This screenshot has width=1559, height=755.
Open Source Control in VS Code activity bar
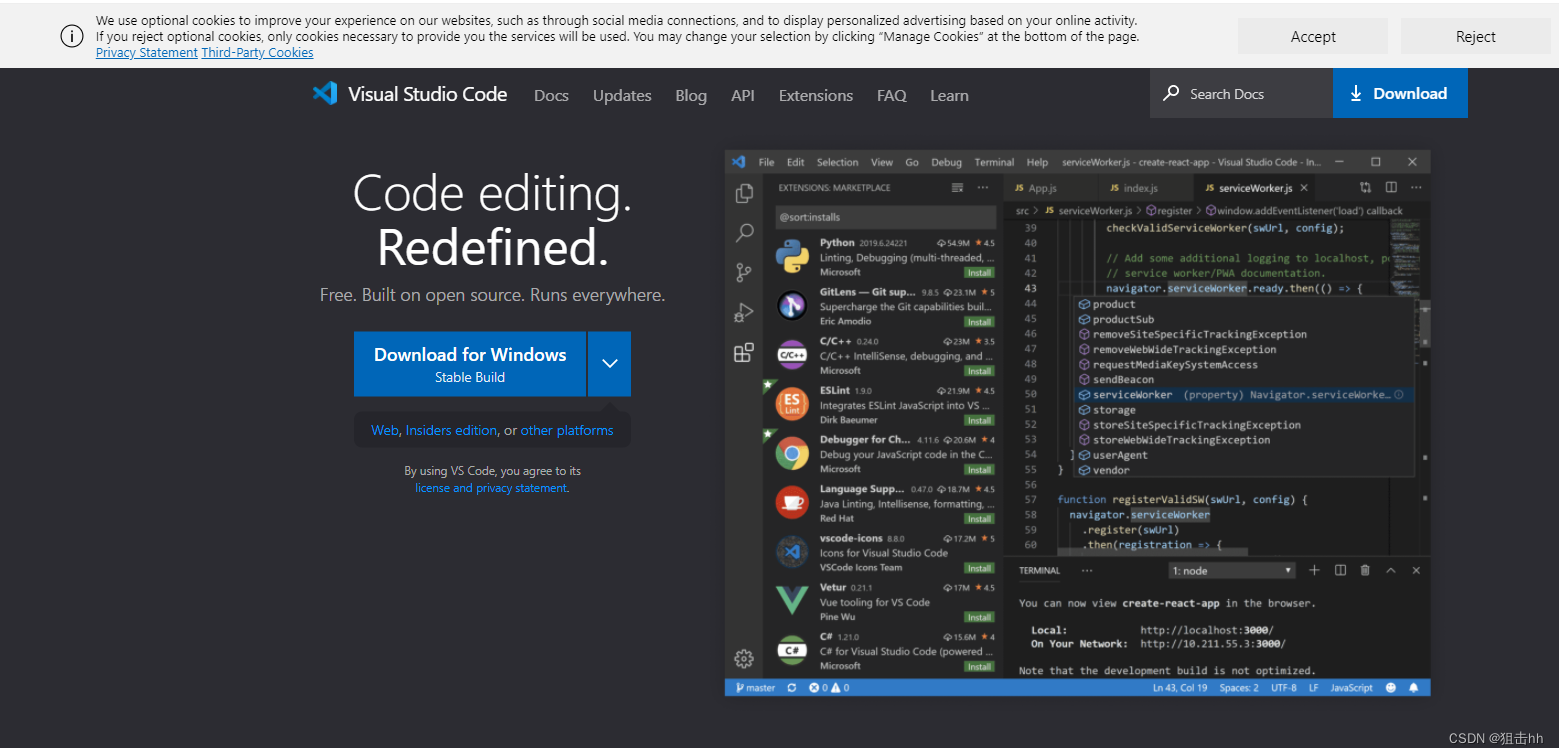pos(744,272)
